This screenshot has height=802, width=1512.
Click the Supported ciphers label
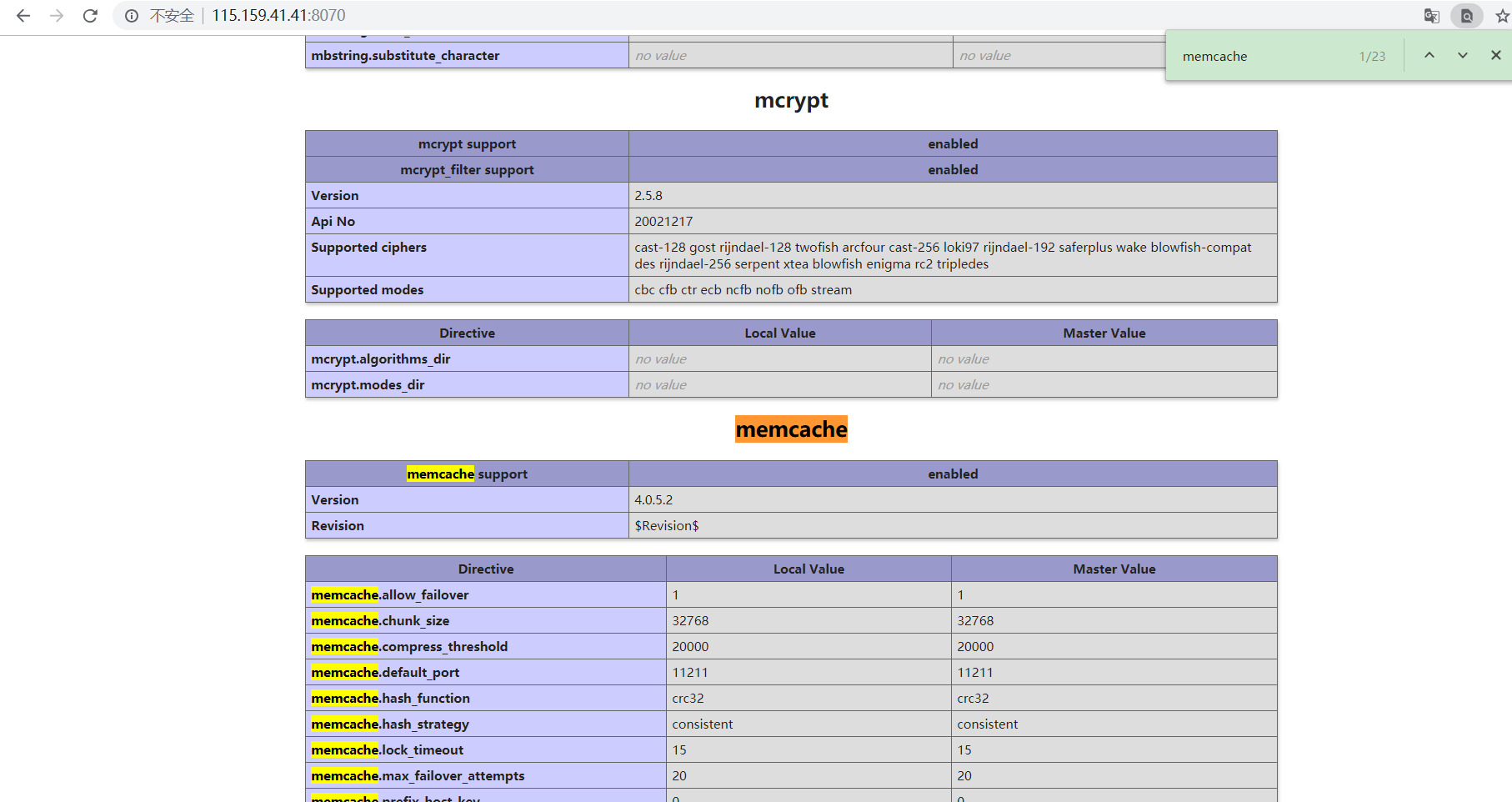pyautogui.click(x=368, y=248)
